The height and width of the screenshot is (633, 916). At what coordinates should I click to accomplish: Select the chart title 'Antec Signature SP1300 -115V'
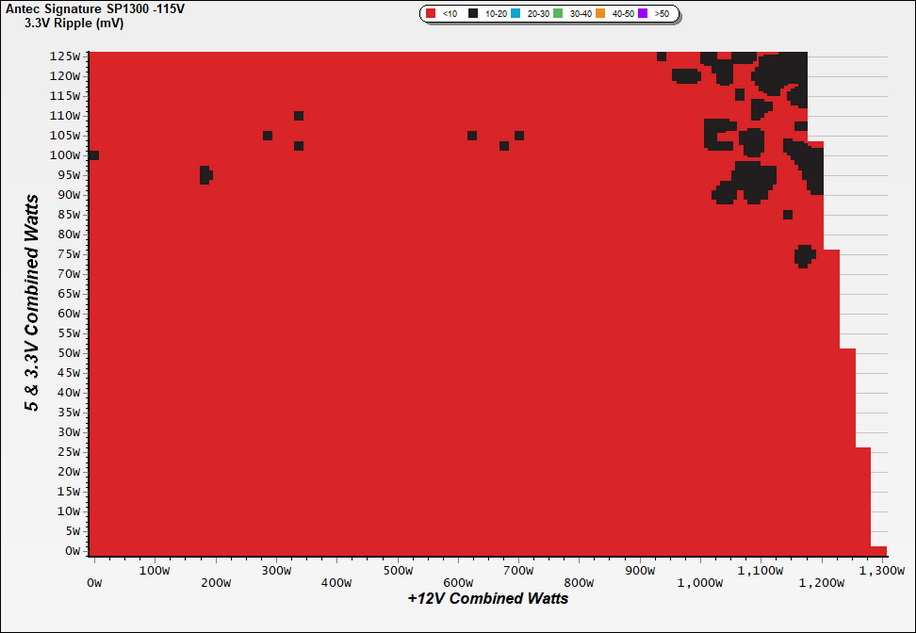(95, 9)
